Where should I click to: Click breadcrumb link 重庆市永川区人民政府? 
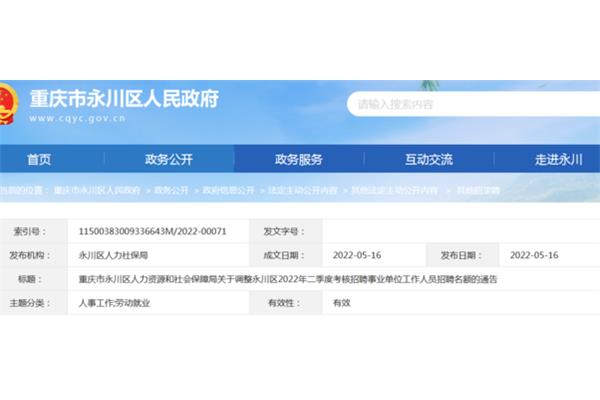(x=97, y=190)
